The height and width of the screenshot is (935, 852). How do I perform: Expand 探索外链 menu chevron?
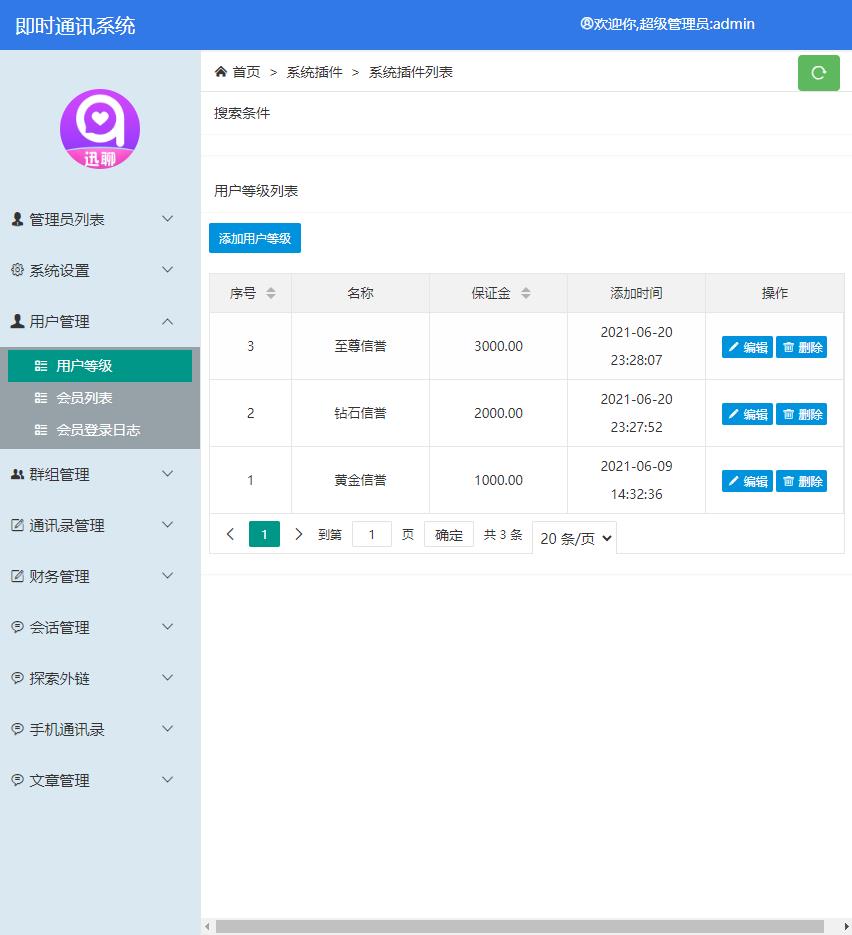[x=168, y=677]
